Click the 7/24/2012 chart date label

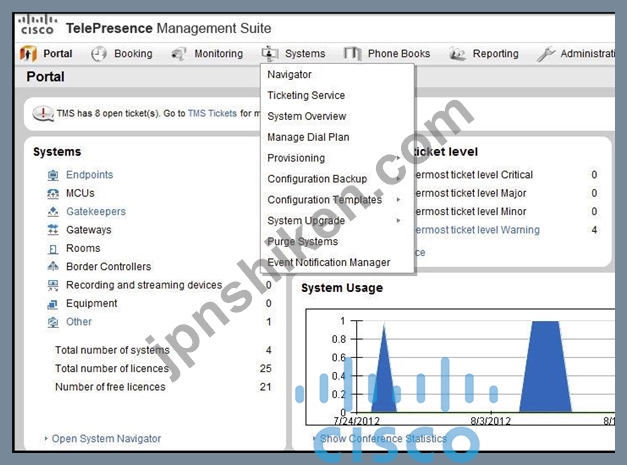356,421
